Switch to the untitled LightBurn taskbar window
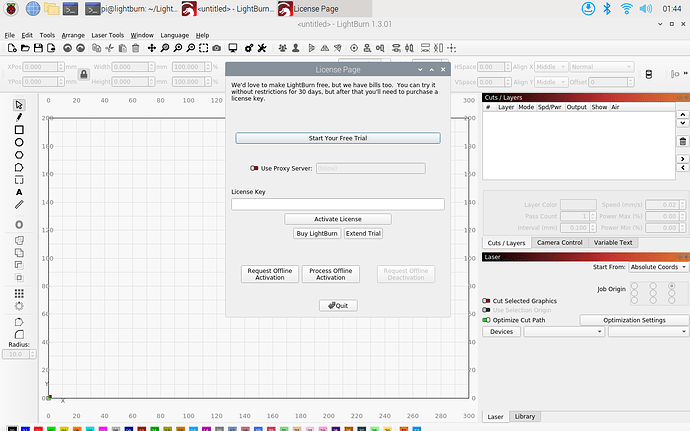 228,8
